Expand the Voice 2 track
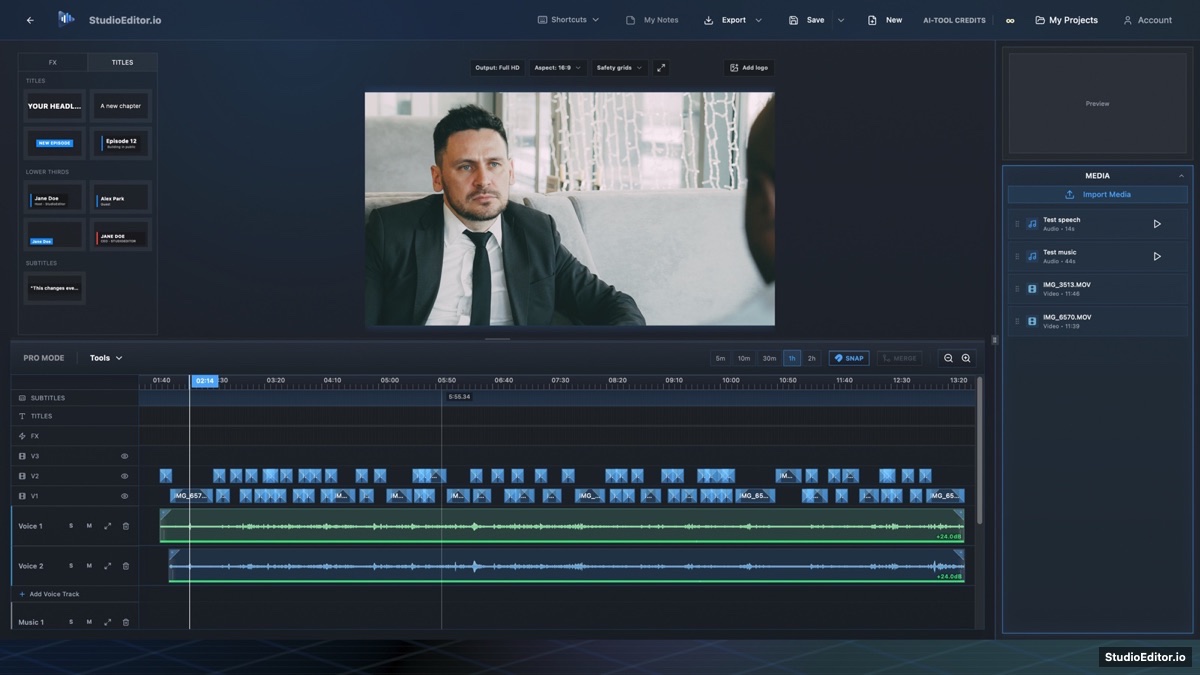The height and width of the screenshot is (675, 1200). [107, 566]
